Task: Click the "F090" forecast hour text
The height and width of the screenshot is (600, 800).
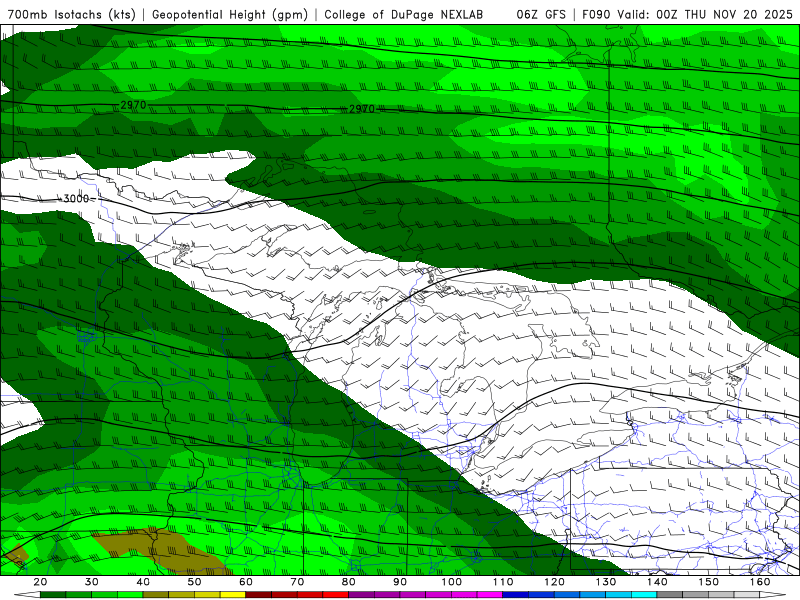Action: click(596, 14)
